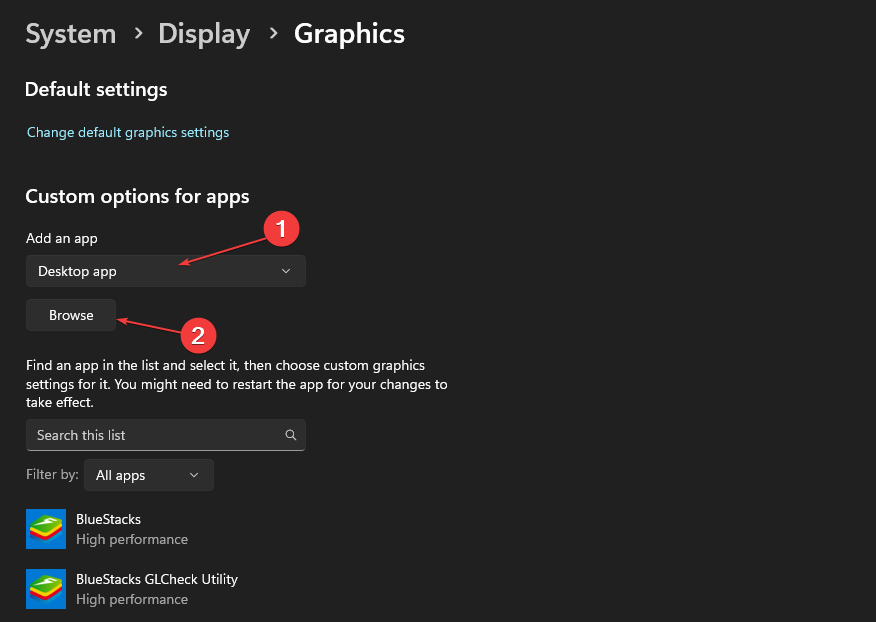Click the High performance label under BlueStacks

[132, 539]
